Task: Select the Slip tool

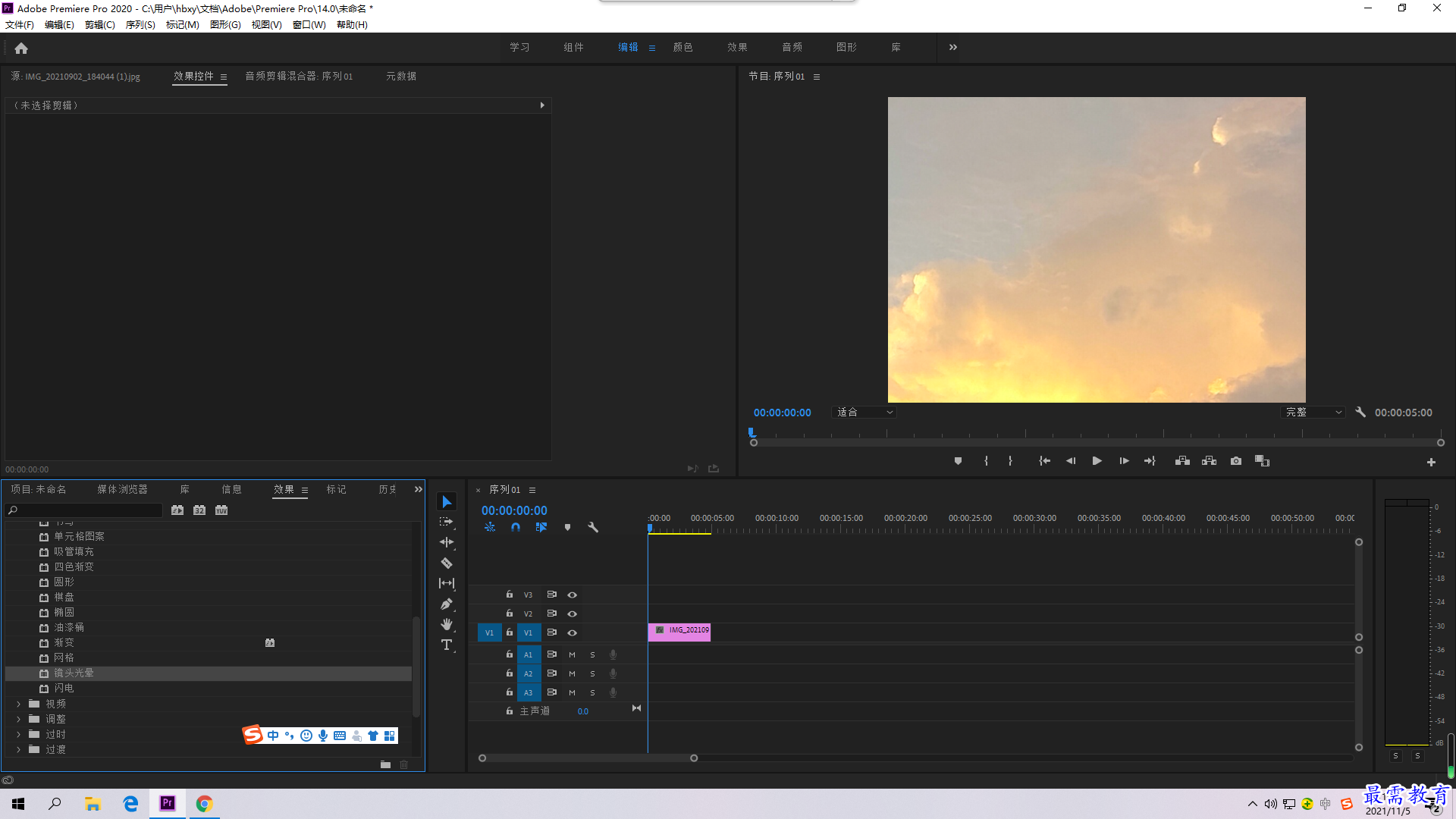Action: pos(447,583)
